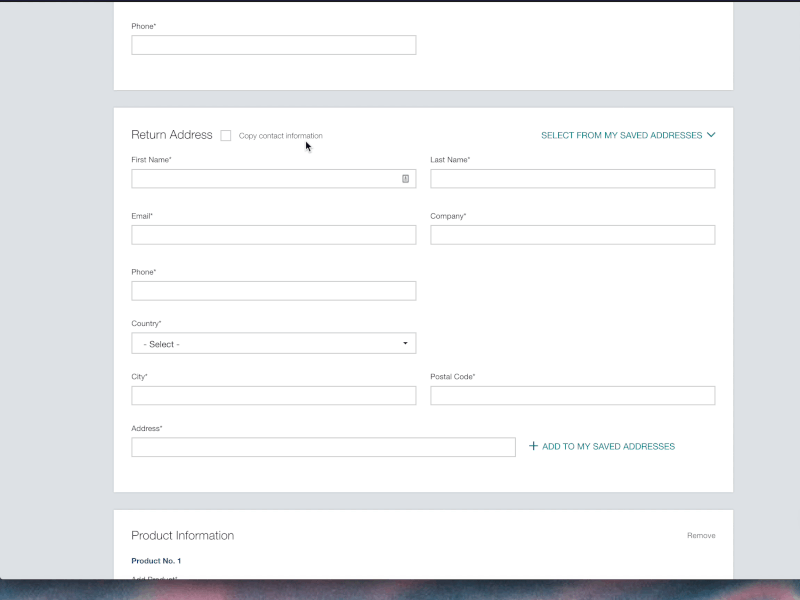800x600 pixels.
Task: Click the dropdown arrow on the Country selector
Action: [404, 343]
